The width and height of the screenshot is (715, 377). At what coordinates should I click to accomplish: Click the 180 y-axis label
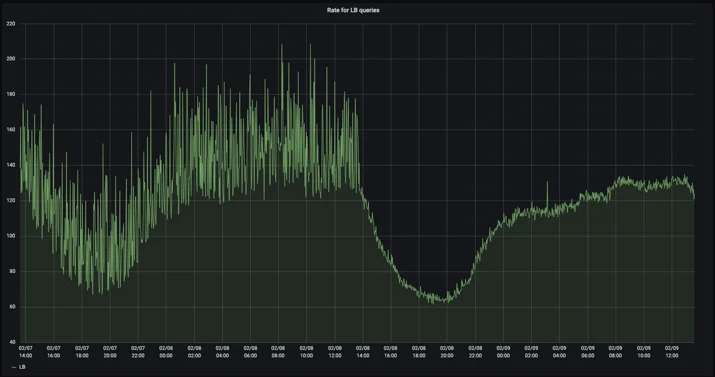(11, 94)
